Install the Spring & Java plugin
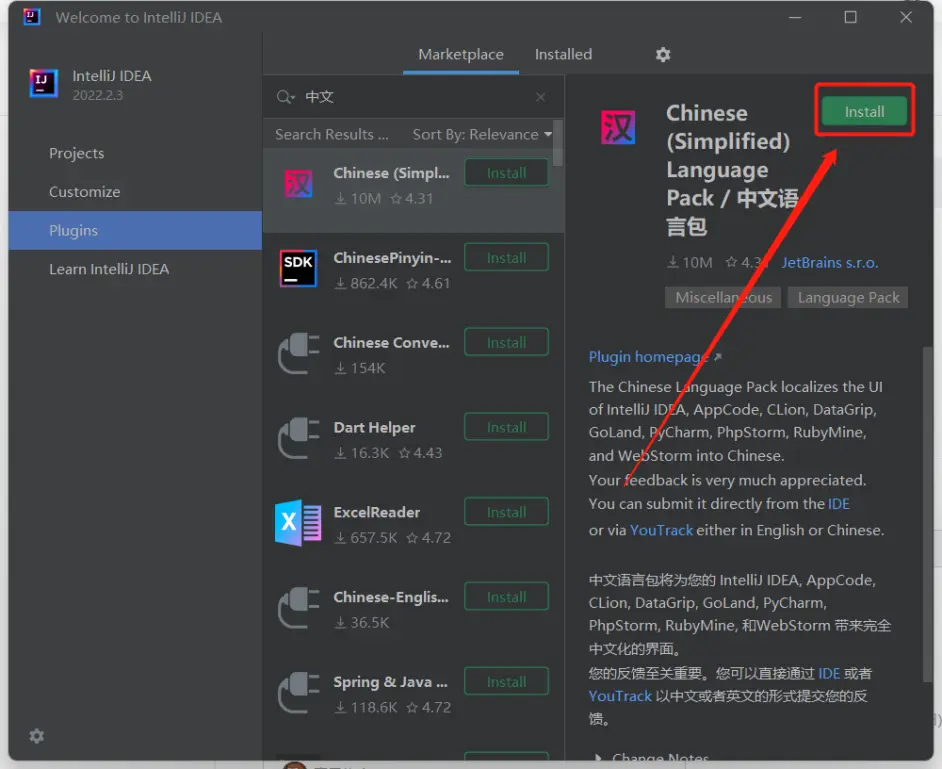942x769 pixels. pyautogui.click(x=506, y=681)
